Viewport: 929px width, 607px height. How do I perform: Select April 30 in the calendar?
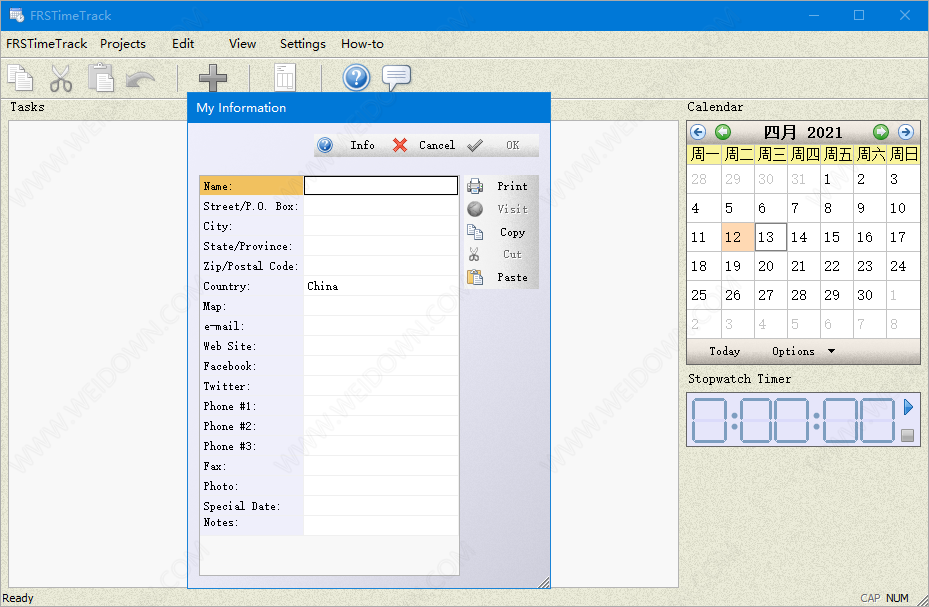[869, 295]
